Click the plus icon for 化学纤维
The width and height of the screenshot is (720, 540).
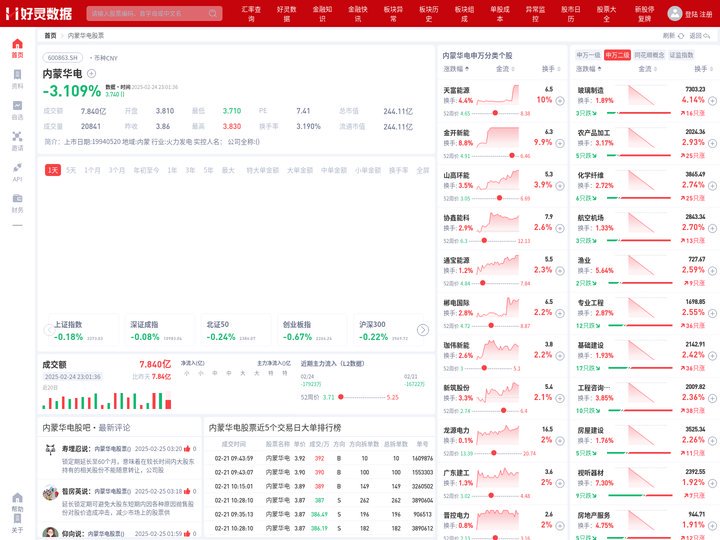[712, 186]
